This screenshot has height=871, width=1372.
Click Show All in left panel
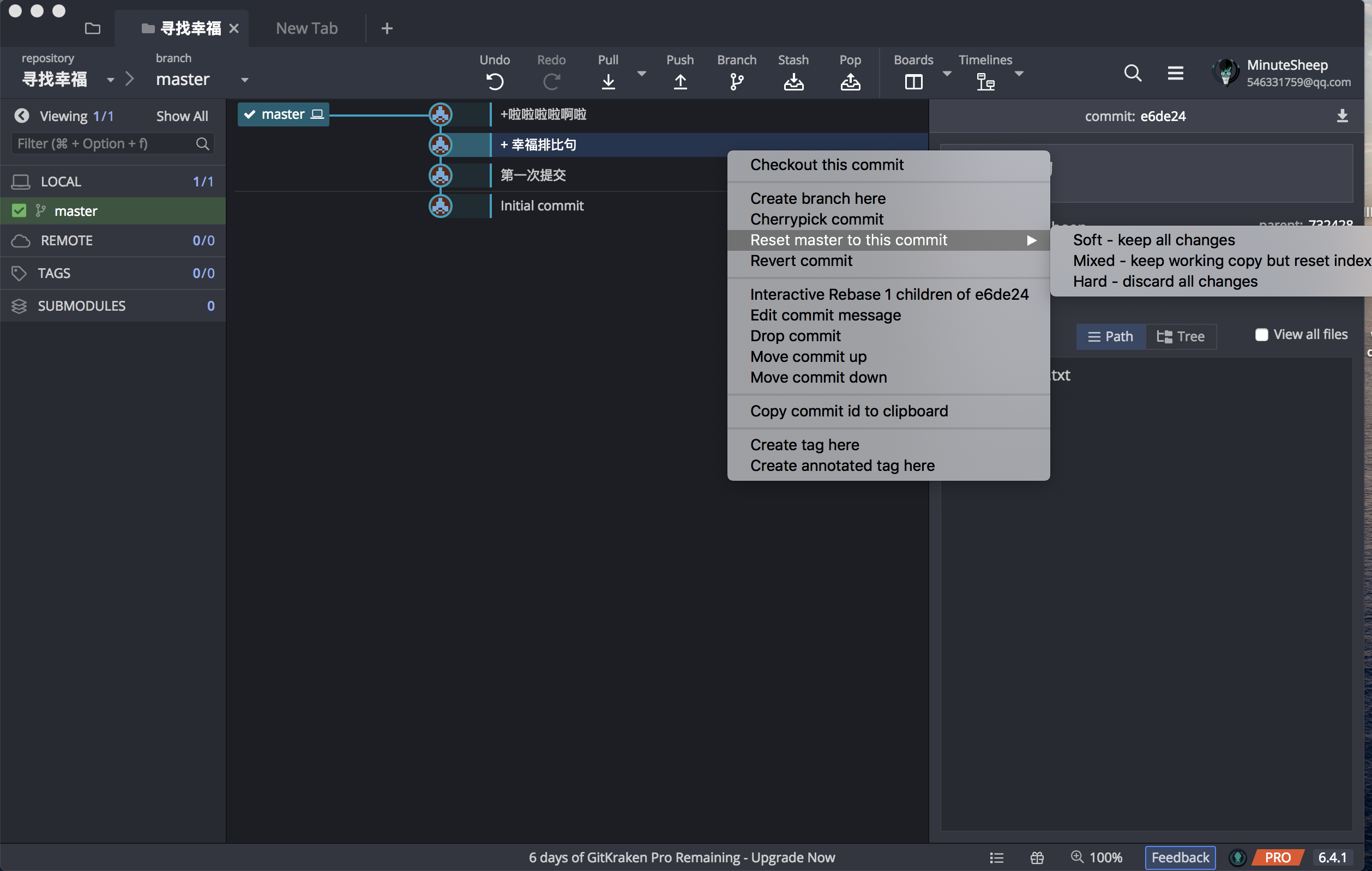182,116
